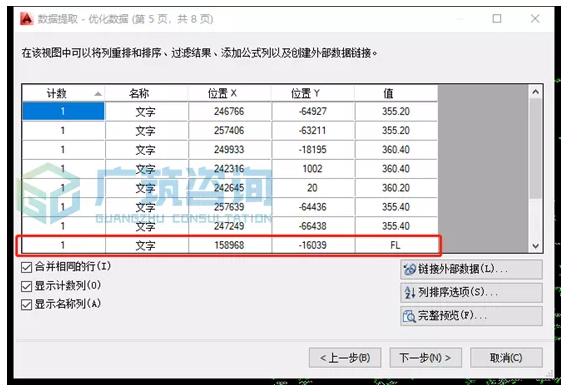The height and width of the screenshot is (392, 571).
Task: Select cell with X value 257639
Action: pos(229,207)
